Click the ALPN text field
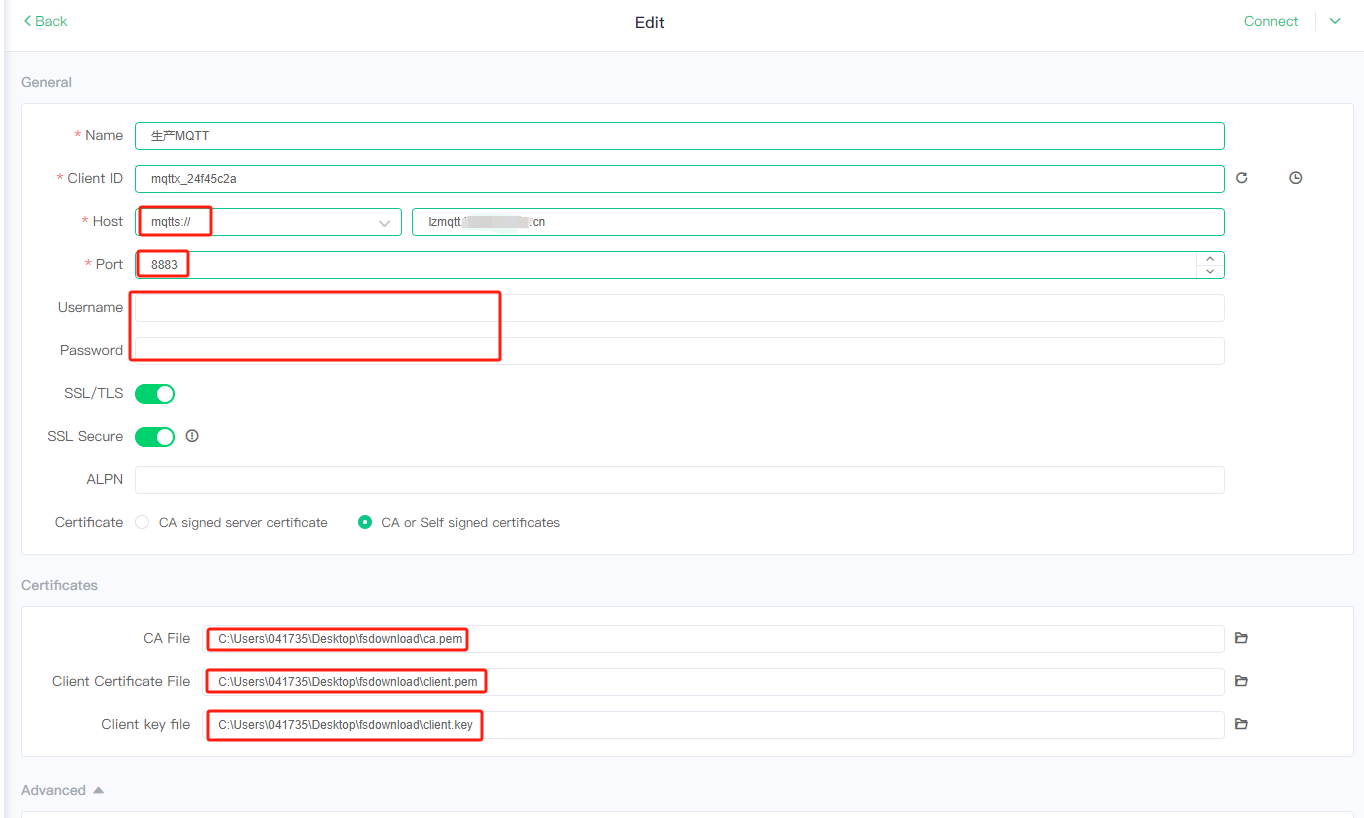The image size is (1364, 818). tap(679, 480)
